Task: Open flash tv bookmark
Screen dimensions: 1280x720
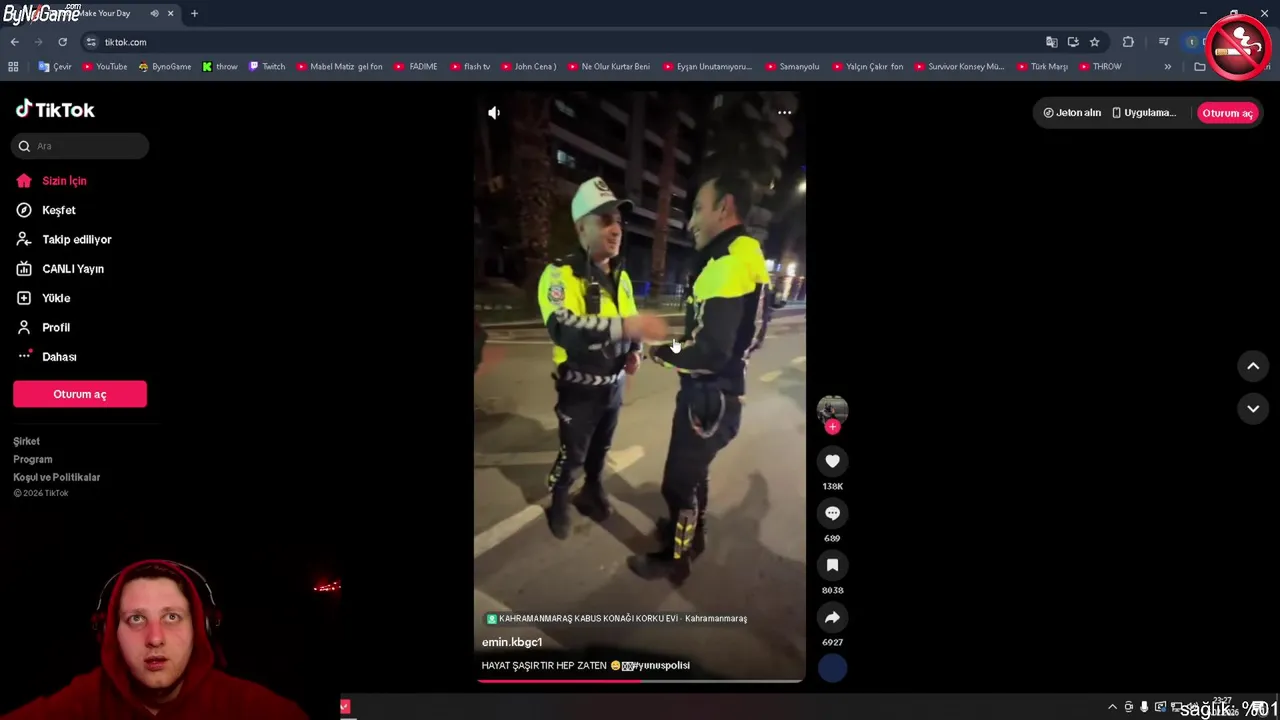Action: 470,67
